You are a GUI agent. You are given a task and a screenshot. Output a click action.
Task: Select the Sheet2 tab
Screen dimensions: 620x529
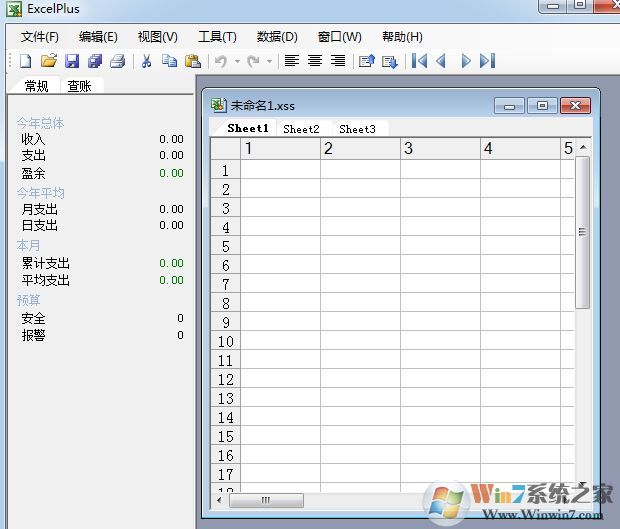(x=301, y=129)
